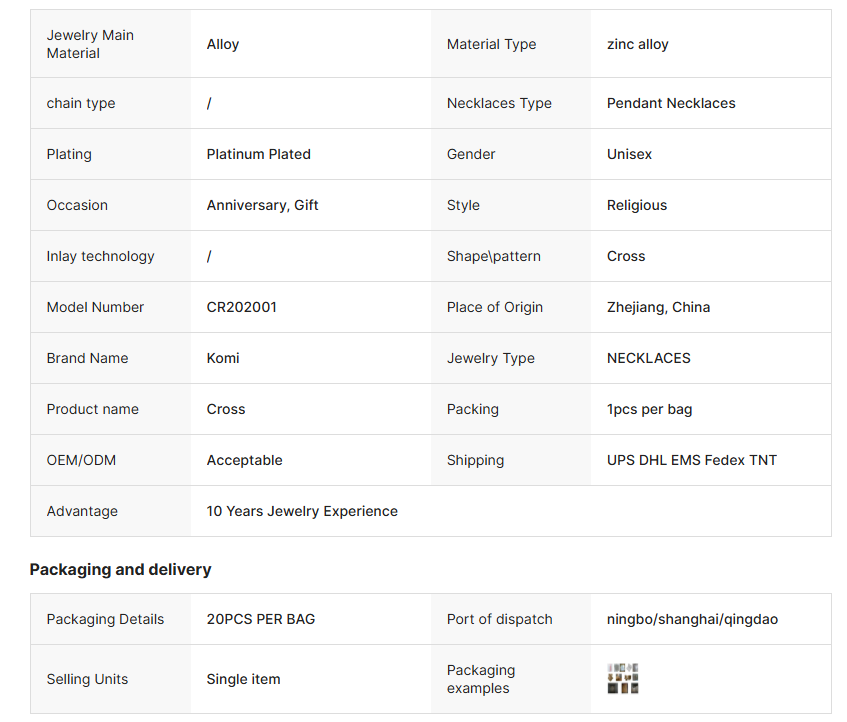Click the Pendant Necklaces value

coord(671,103)
